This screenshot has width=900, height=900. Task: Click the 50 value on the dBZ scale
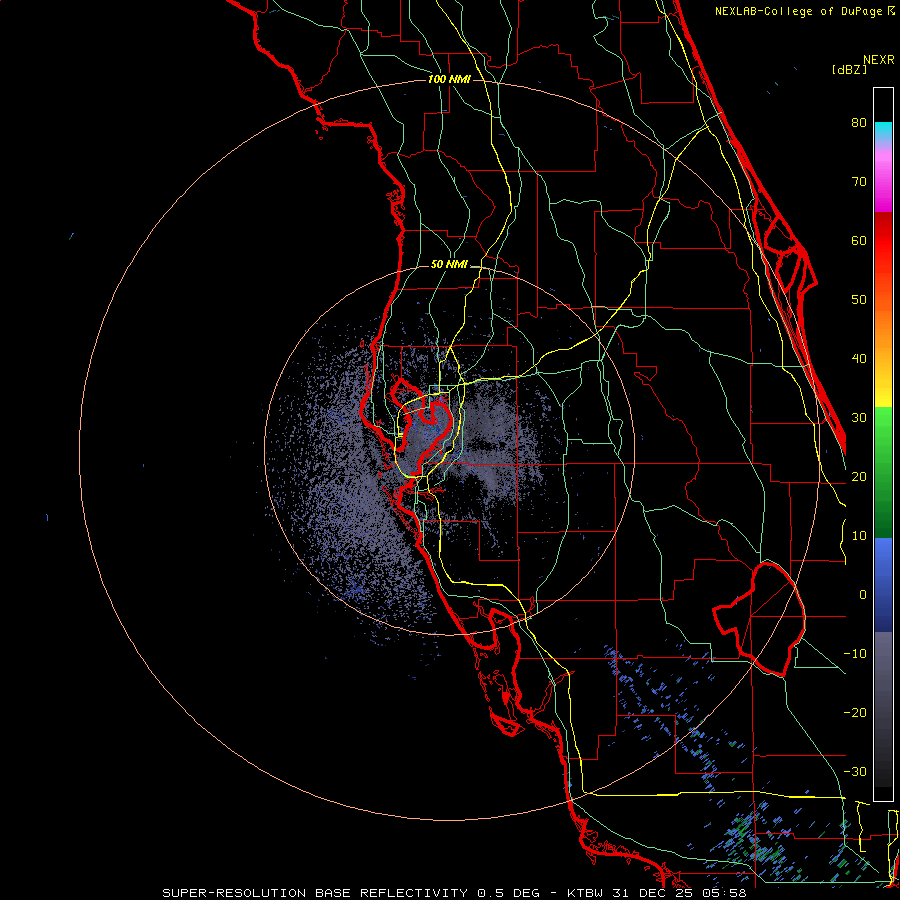(x=859, y=300)
